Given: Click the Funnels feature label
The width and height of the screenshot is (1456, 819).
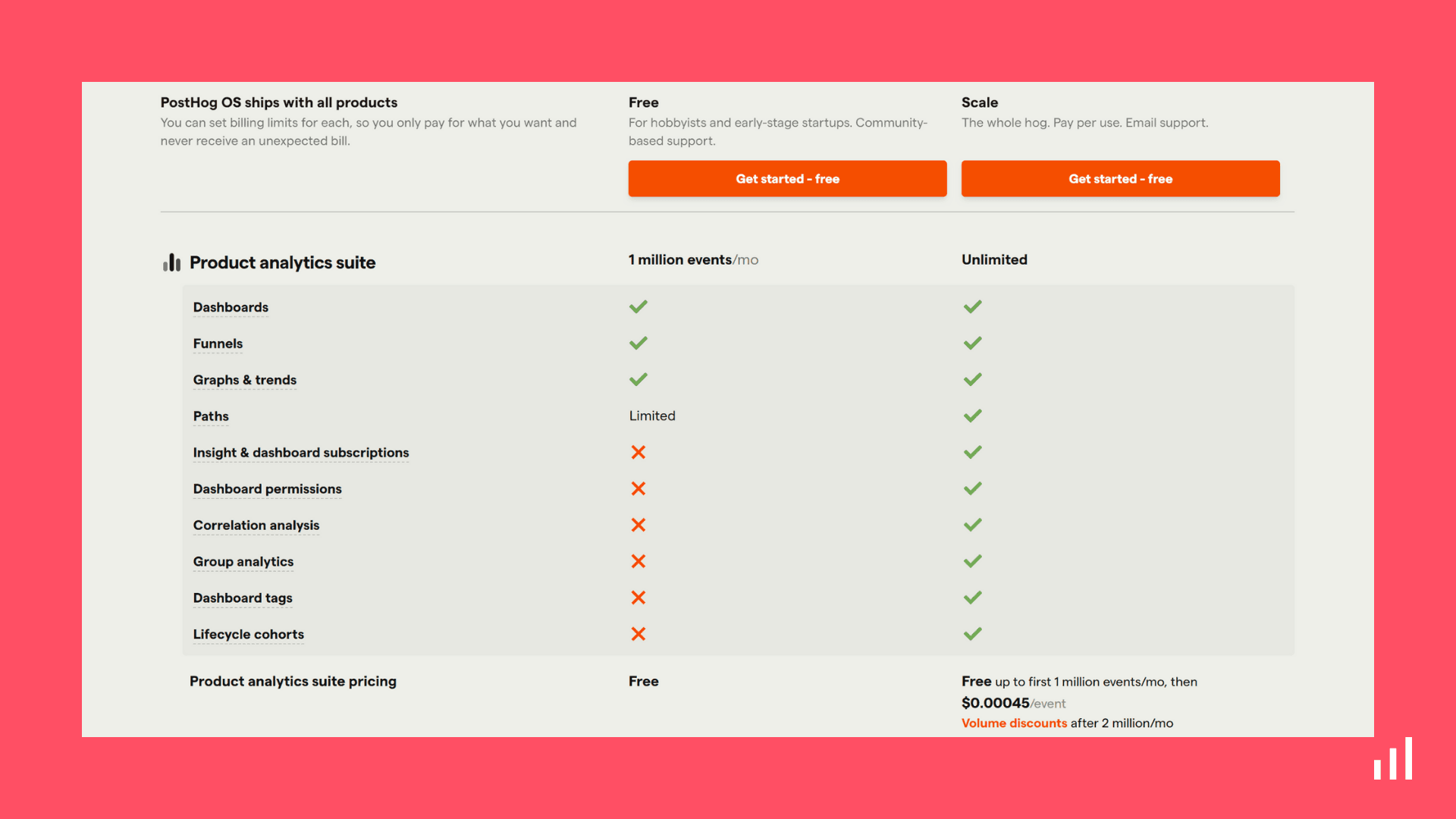Looking at the screenshot, I should pos(218,344).
